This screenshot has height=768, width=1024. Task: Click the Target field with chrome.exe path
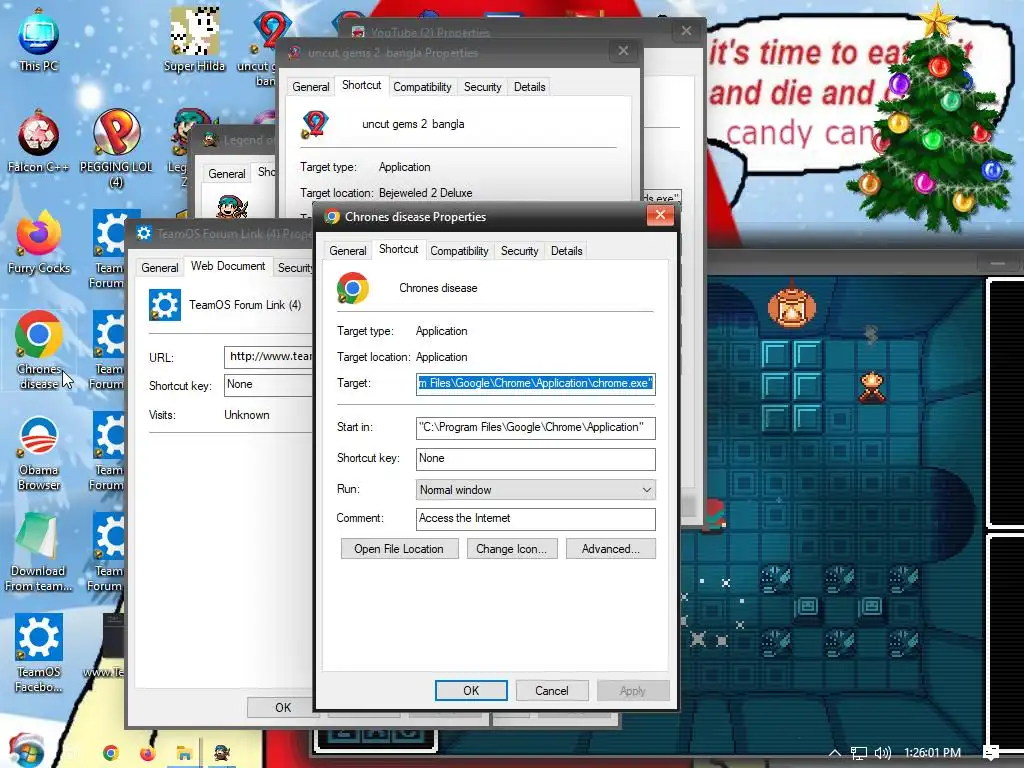(536, 383)
